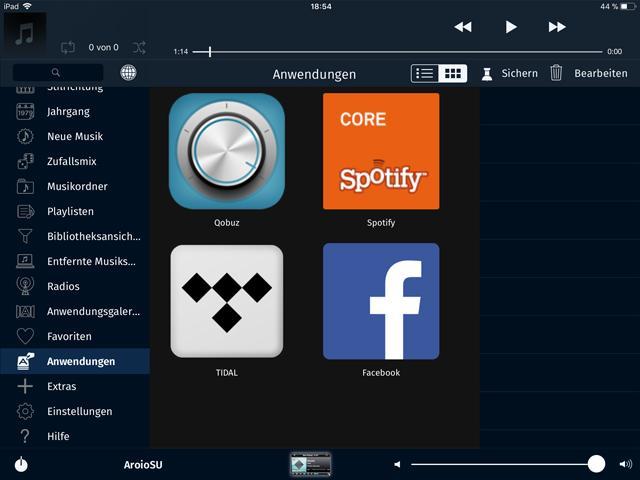640x480 pixels.
Task: Click the Jahrgang calendar icon
Action: (x=25, y=111)
